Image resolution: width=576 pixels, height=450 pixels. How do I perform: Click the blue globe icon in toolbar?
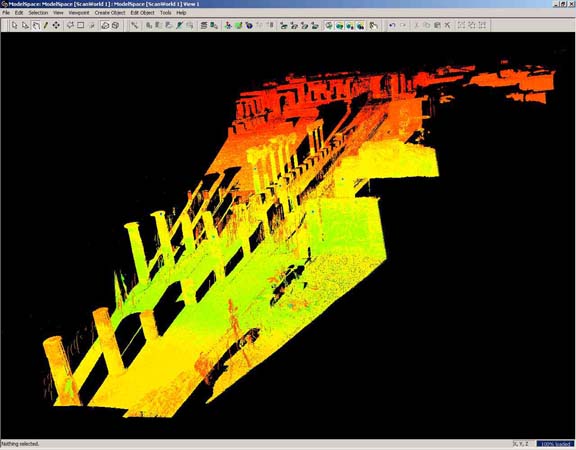pos(249,25)
